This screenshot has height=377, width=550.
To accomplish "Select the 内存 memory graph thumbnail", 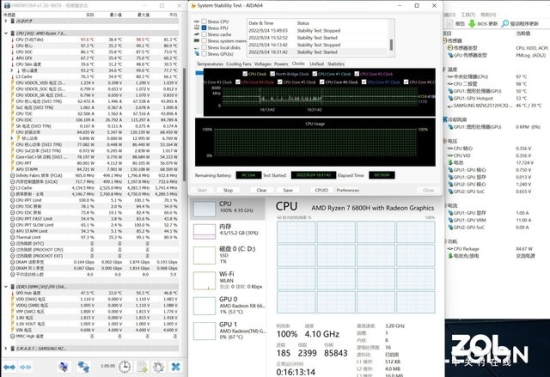I will [x=204, y=231].
